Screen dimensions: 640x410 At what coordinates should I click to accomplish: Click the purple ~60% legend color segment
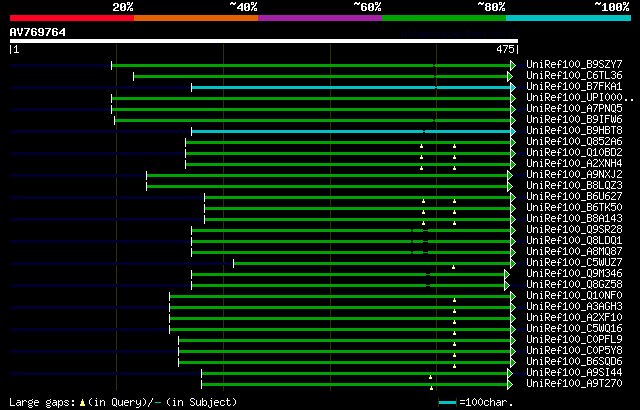click(320, 18)
